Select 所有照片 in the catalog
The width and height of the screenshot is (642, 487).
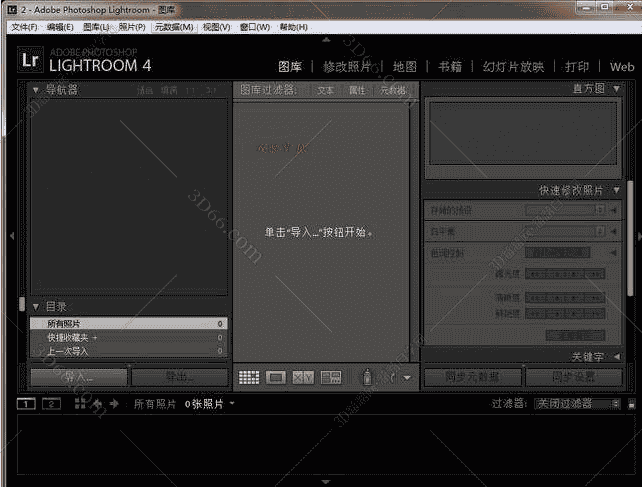click(129, 324)
